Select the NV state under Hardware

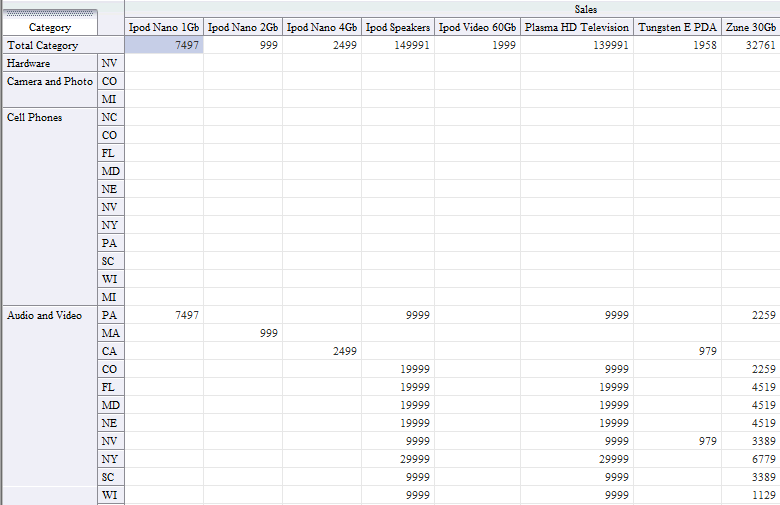111,63
